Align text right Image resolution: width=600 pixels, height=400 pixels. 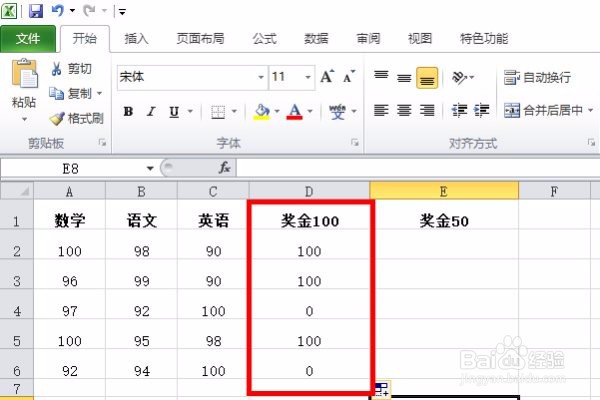click(427, 111)
